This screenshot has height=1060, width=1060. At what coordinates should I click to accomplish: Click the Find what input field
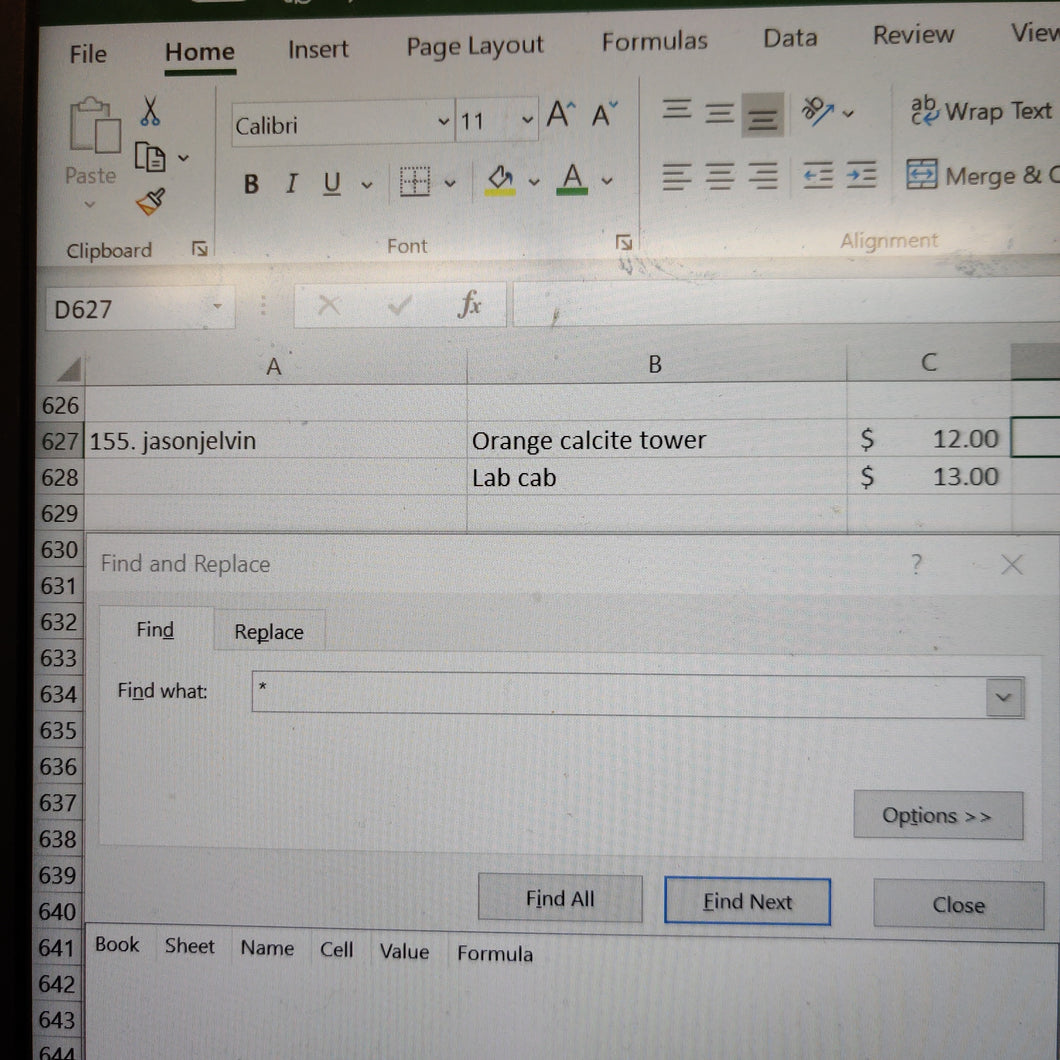coord(619,694)
